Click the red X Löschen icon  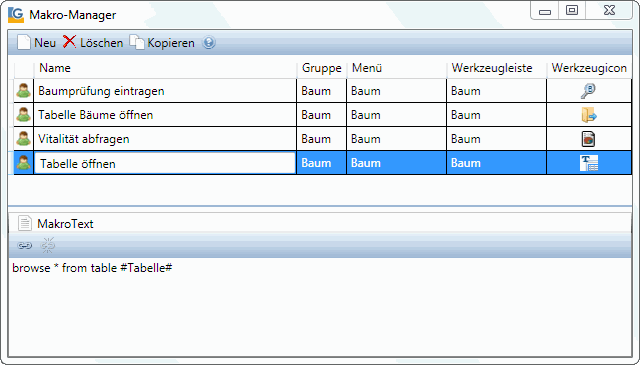point(69,42)
